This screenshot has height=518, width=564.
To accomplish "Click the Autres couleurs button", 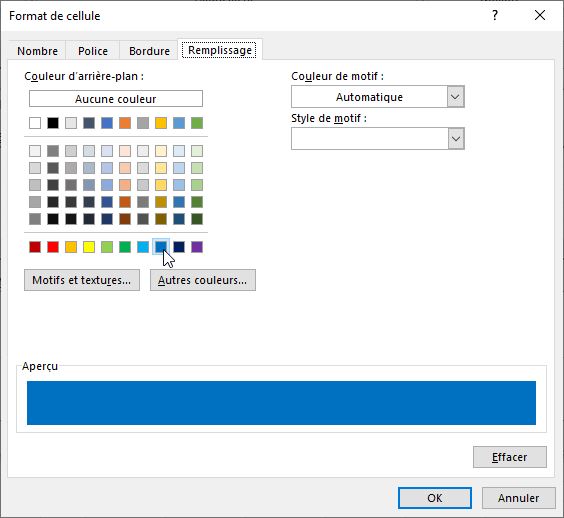I will (x=203, y=280).
